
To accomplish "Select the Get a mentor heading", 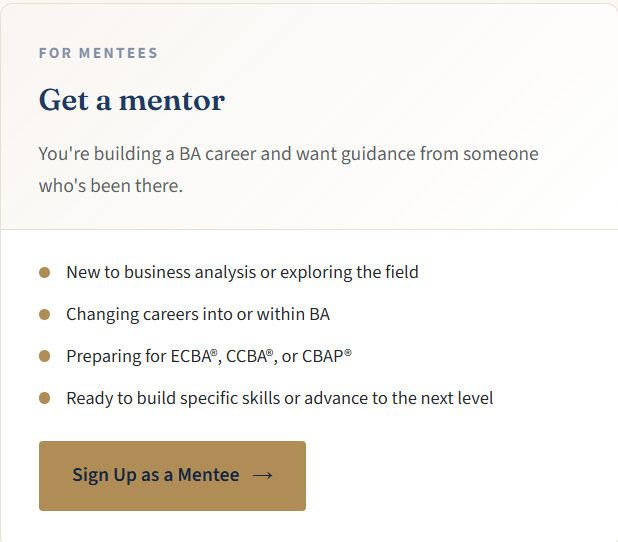I will pyautogui.click(x=132, y=100).
